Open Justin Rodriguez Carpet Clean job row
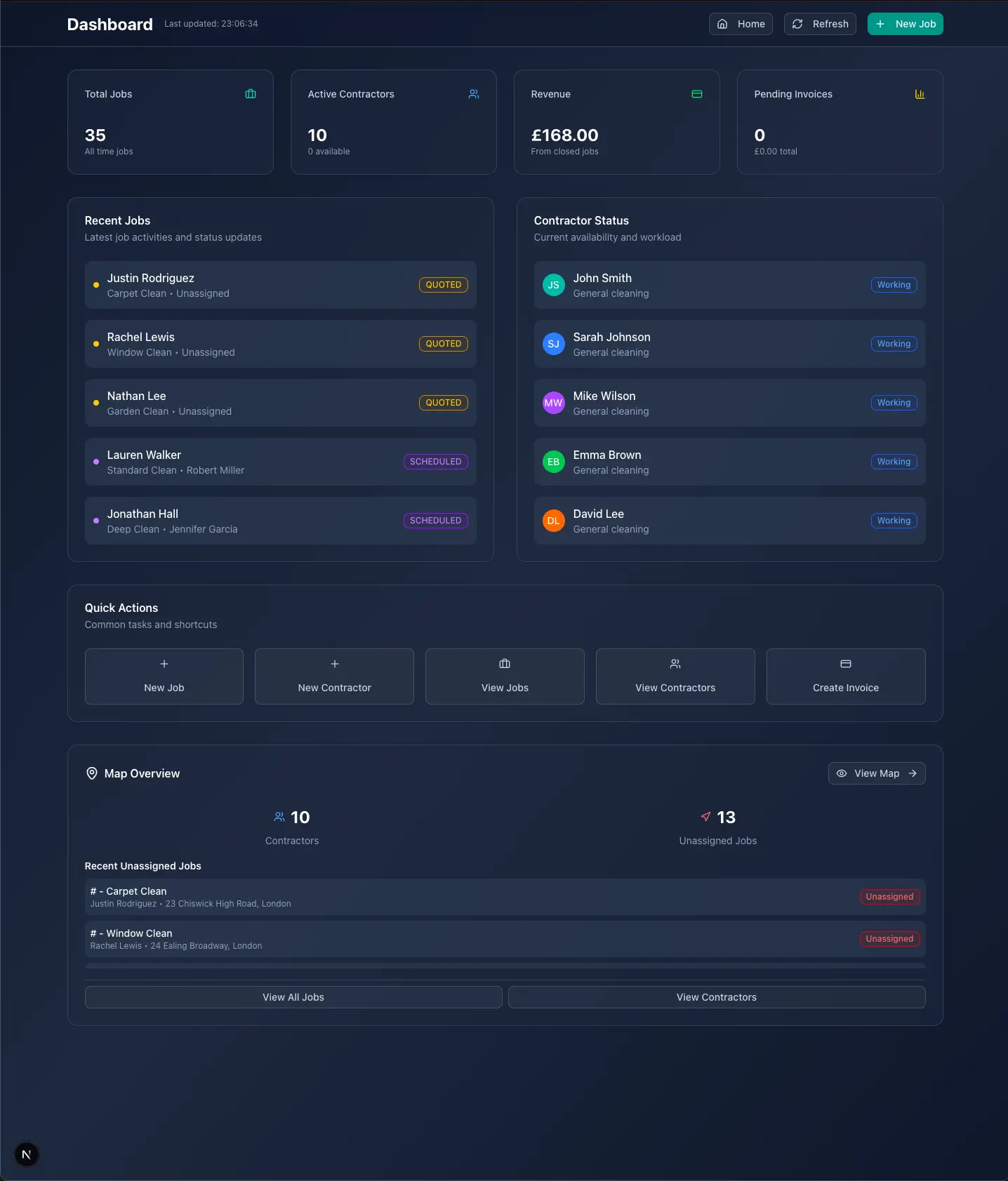Viewport: 1008px width, 1181px height. pyautogui.click(x=281, y=285)
